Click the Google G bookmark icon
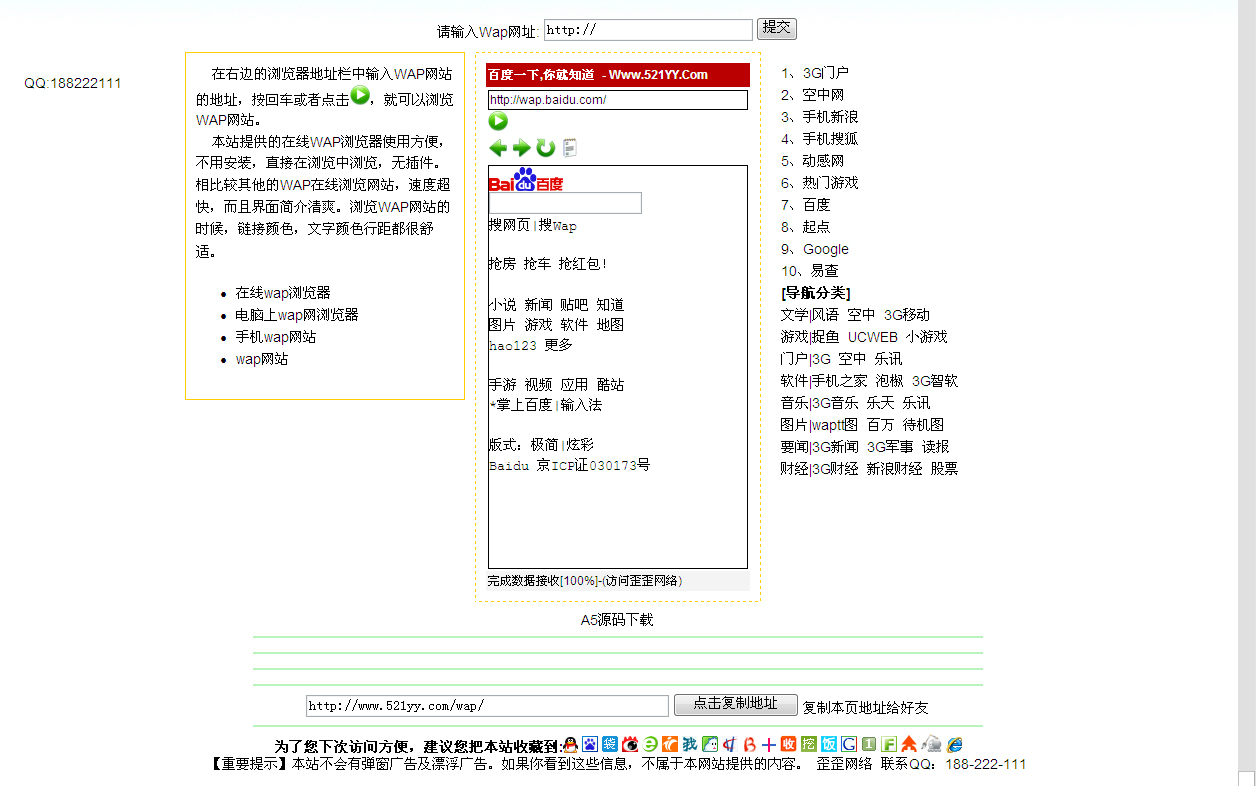Image resolution: width=1257 pixels, height=786 pixels. (x=849, y=745)
